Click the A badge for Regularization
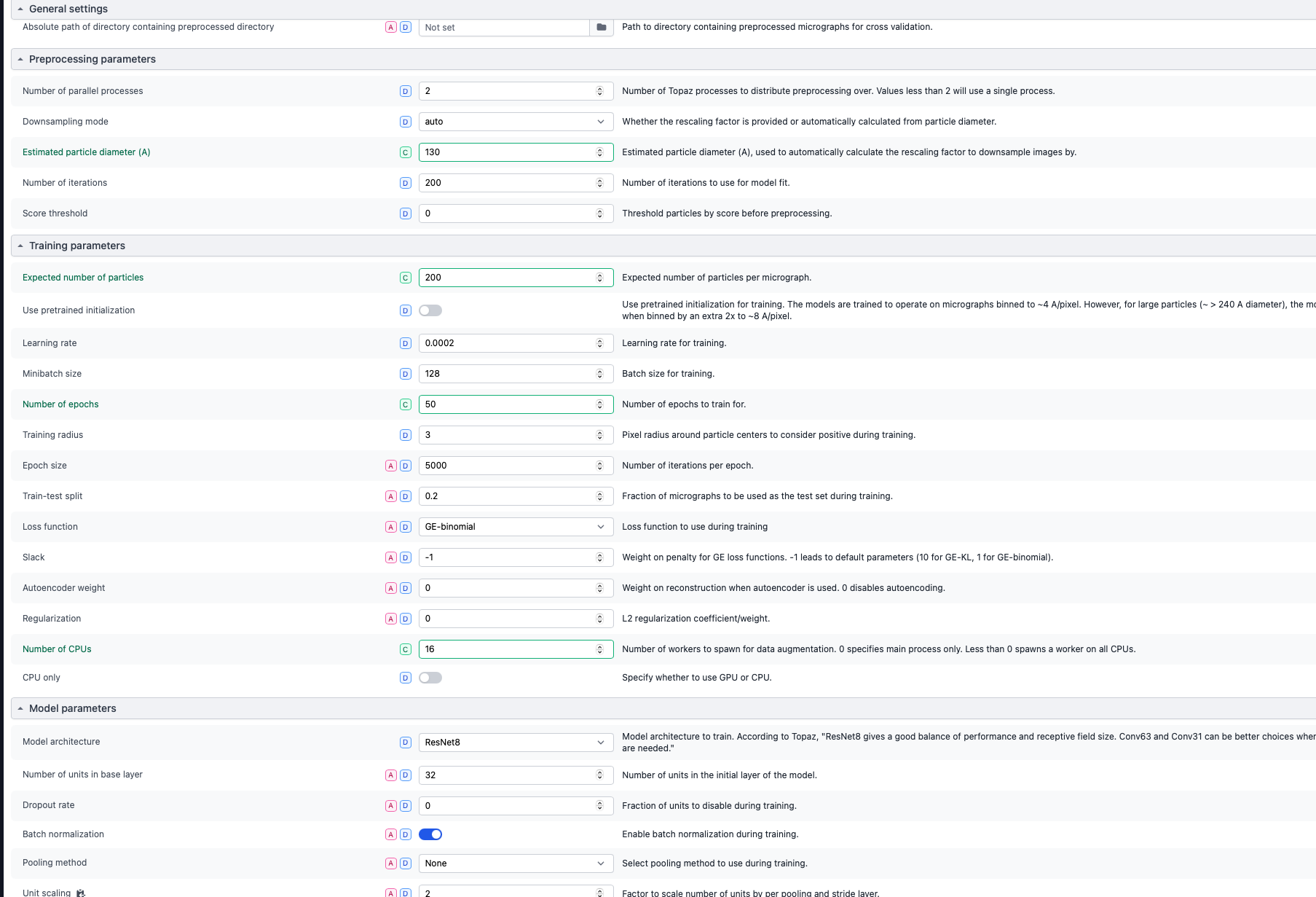Image resolution: width=1316 pixels, height=897 pixels. (391, 619)
